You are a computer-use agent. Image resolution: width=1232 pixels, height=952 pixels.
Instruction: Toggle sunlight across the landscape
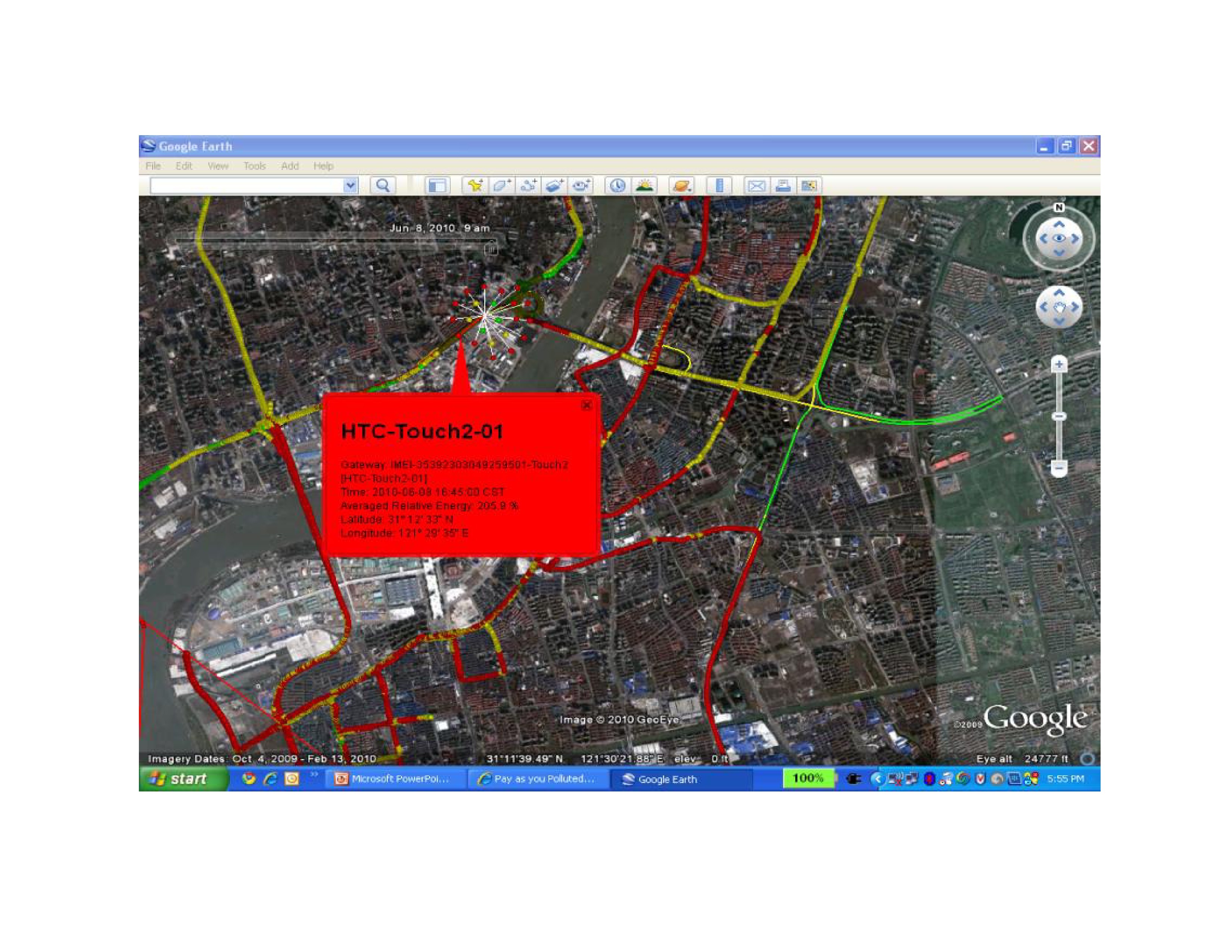[x=645, y=186]
